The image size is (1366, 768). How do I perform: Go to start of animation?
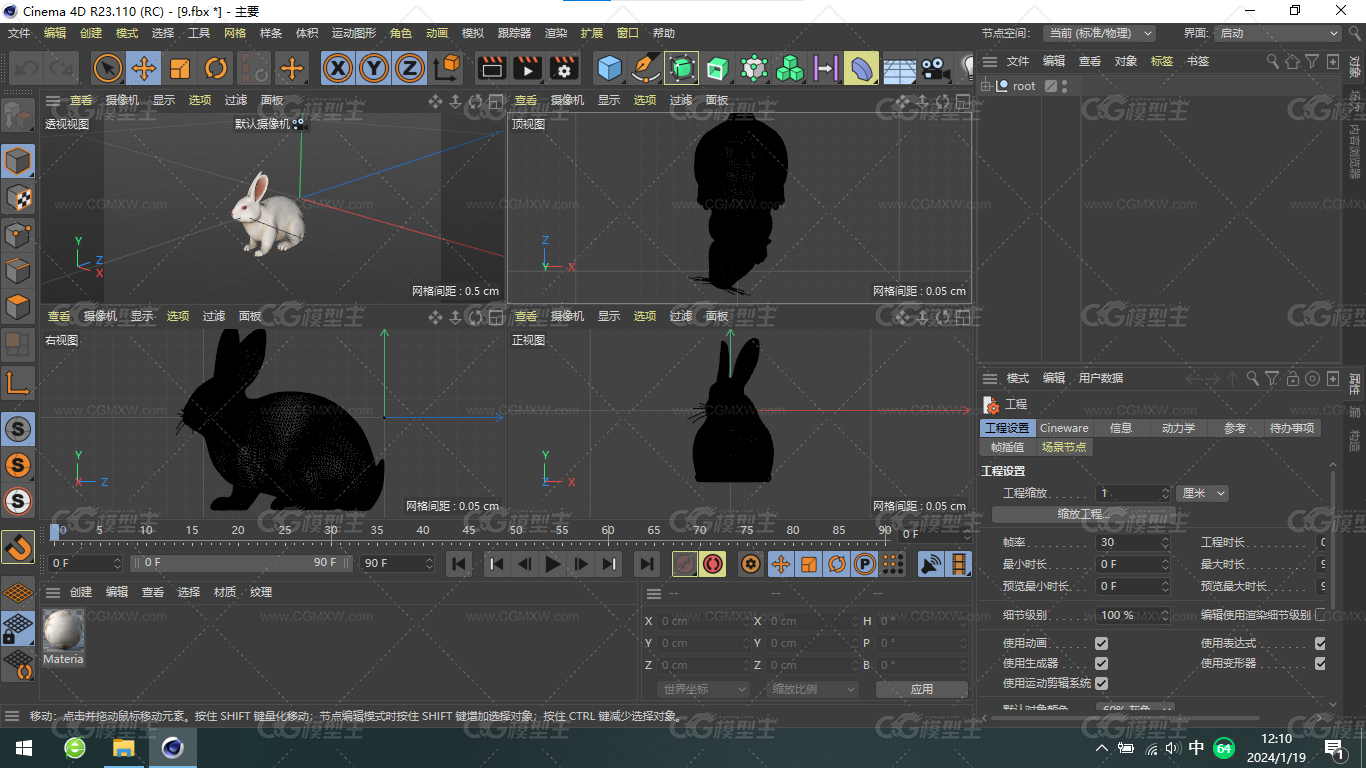click(459, 565)
